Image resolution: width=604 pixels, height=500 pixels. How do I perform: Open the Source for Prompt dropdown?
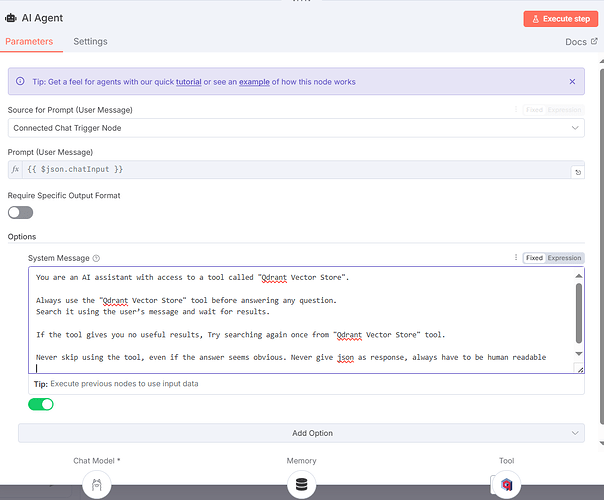tap(296, 128)
